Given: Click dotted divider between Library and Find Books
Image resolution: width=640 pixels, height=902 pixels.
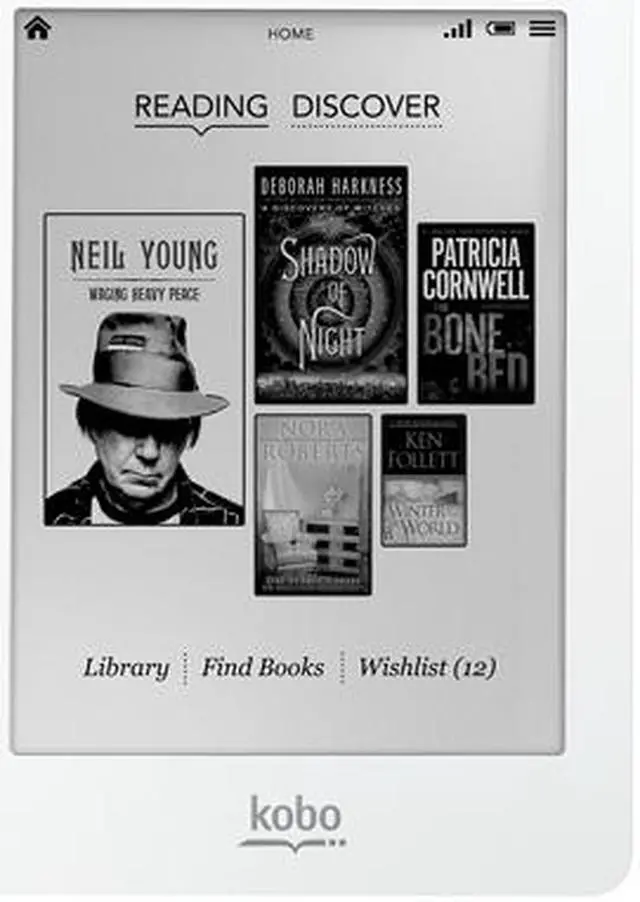Looking at the screenshot, I should [x=185, y=667].
